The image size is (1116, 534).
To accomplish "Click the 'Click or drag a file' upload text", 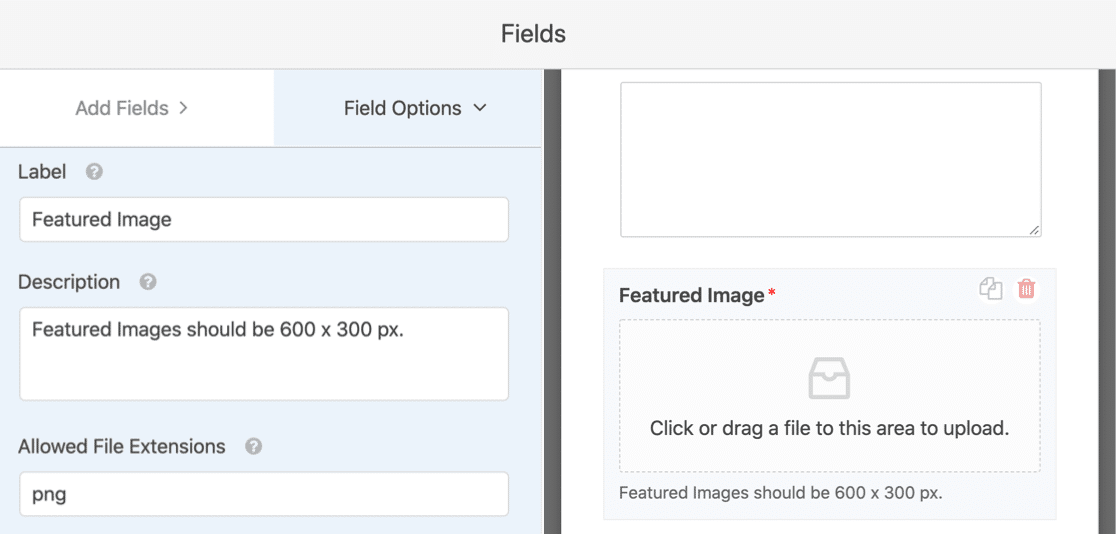I will pyautogui.click(x=829, y=429).
